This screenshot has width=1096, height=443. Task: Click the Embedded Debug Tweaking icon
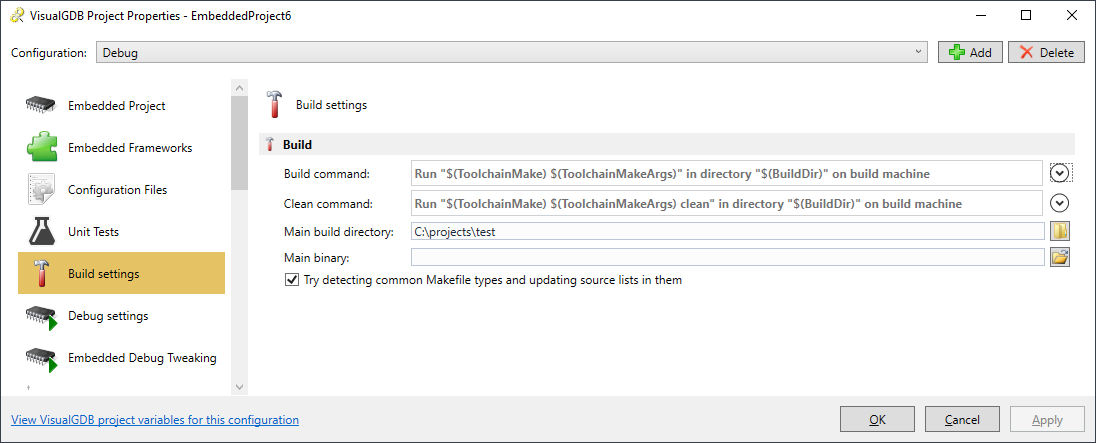coord(41,358)
